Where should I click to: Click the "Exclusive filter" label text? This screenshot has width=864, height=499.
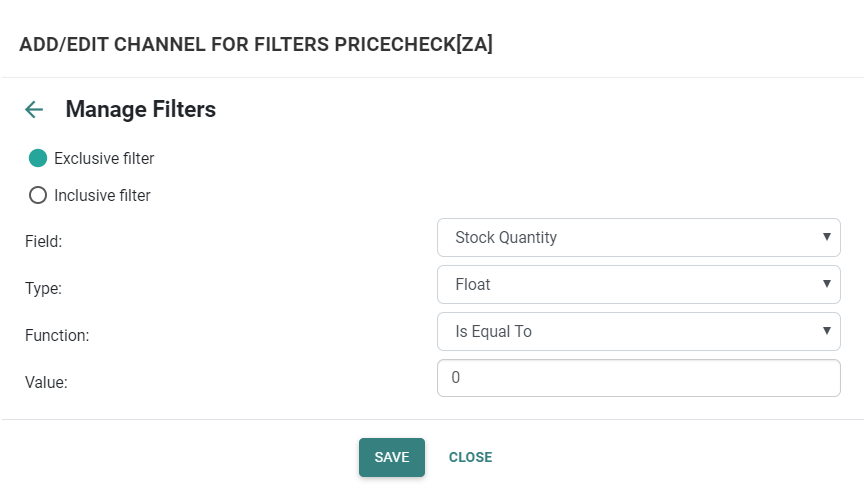(x=104, y=158)
